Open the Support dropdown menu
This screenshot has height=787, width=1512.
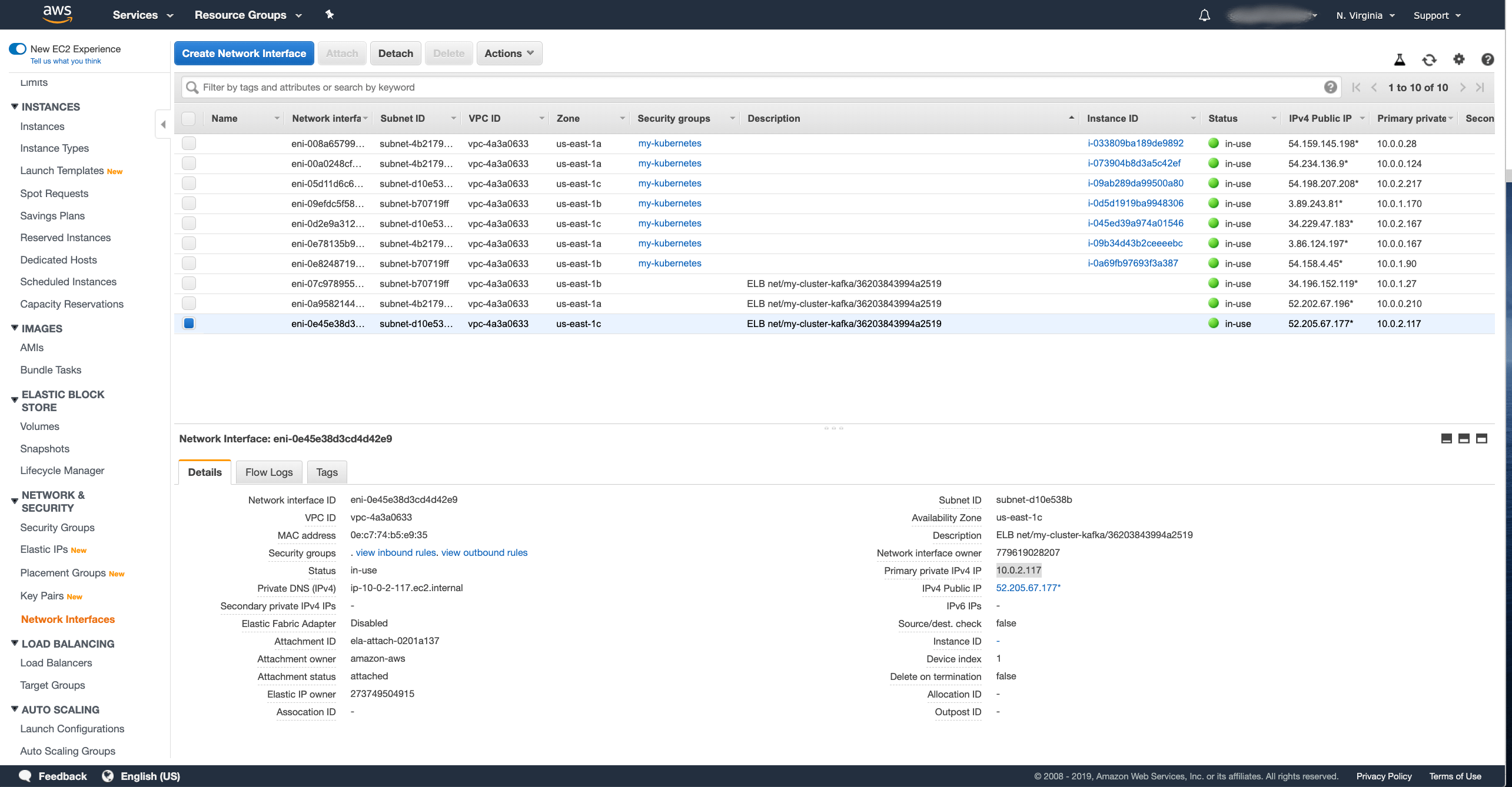[1437, 15]
